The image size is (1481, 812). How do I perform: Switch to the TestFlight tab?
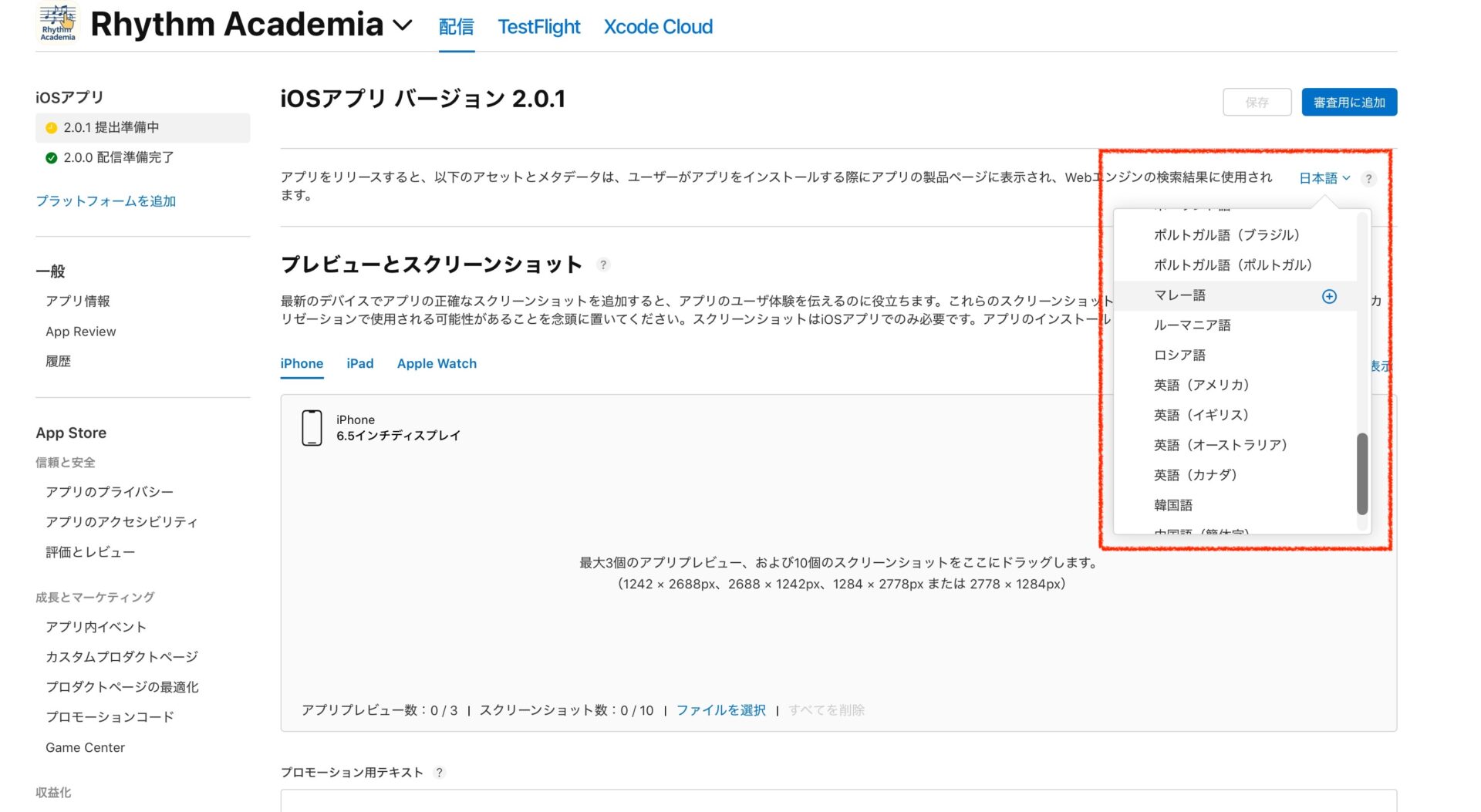(538, 27)
